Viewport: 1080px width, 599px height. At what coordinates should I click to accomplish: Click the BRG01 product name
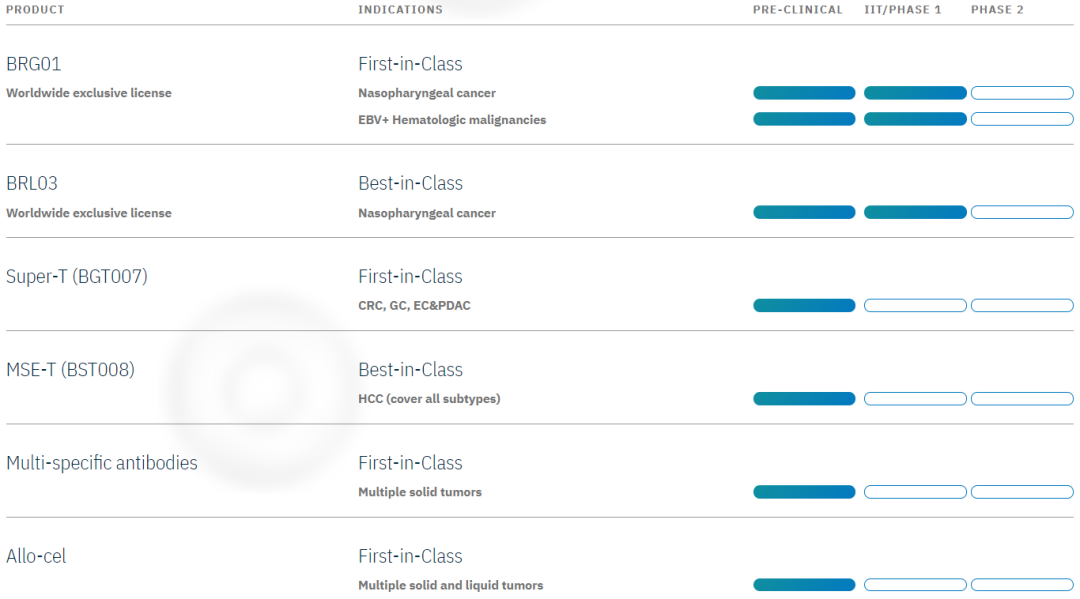34,64
